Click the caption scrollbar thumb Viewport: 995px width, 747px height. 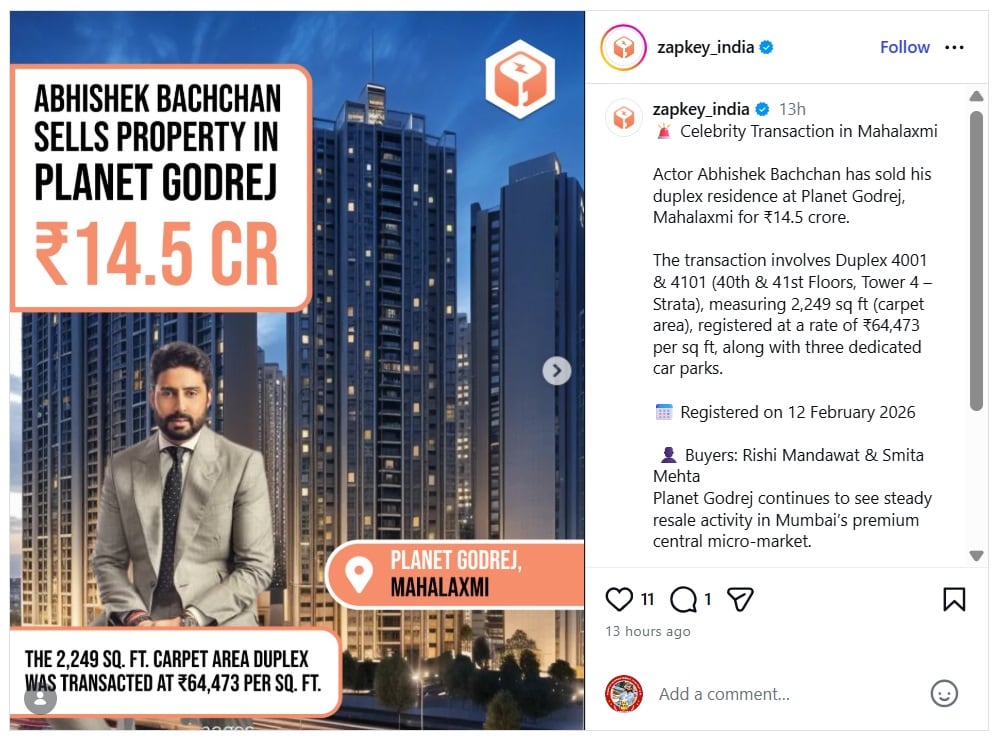pos(976,260)
